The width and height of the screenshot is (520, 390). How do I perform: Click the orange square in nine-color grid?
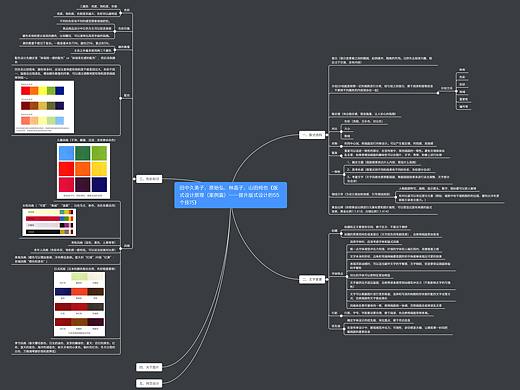tap(83, 169)
